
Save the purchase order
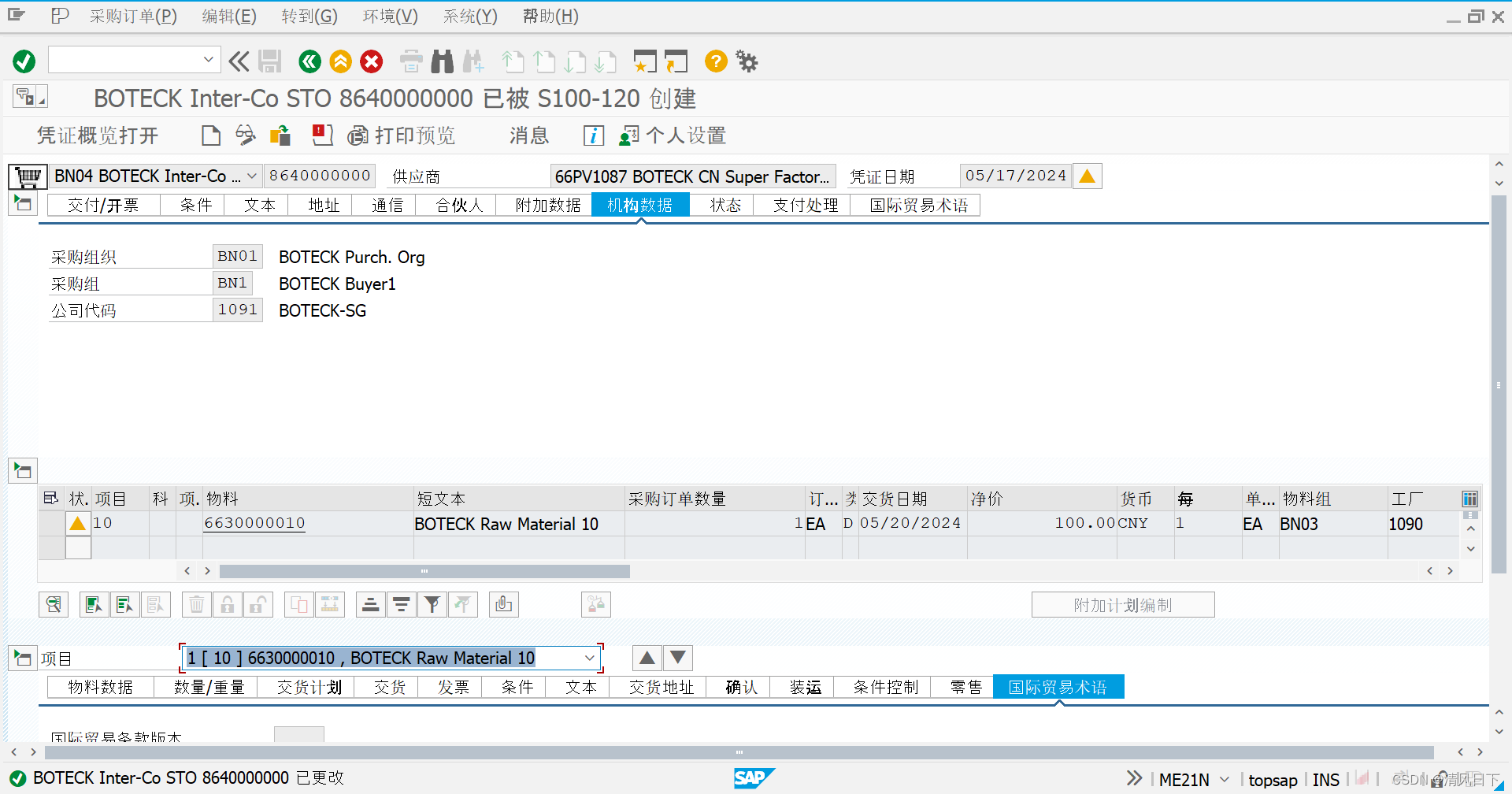tap(270, 61)
